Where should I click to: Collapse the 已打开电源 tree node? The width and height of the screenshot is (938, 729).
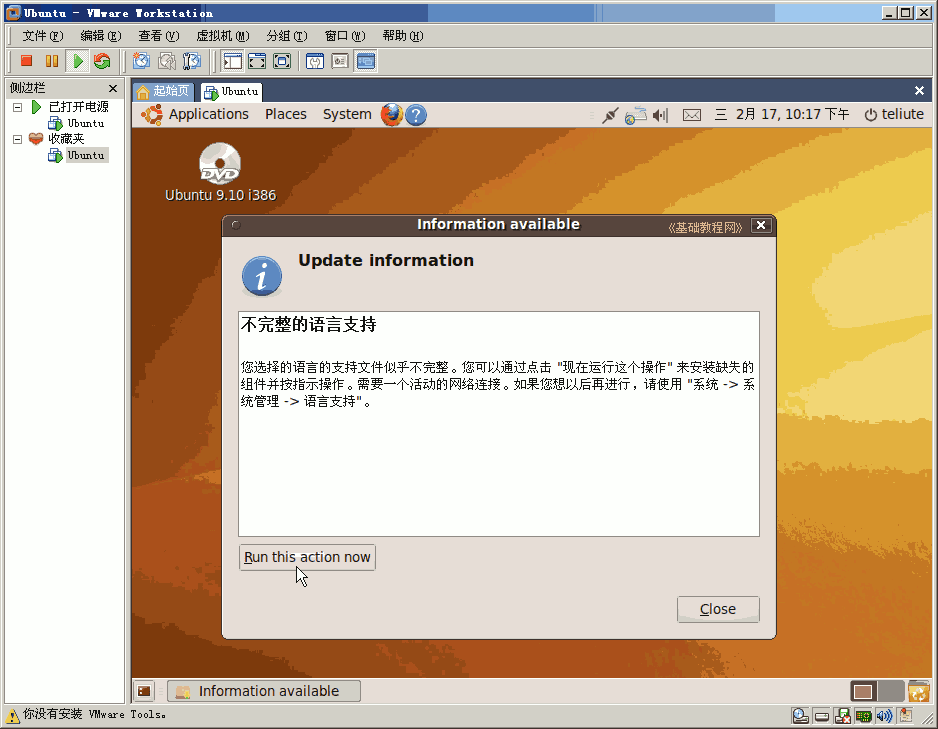point(18,108)
